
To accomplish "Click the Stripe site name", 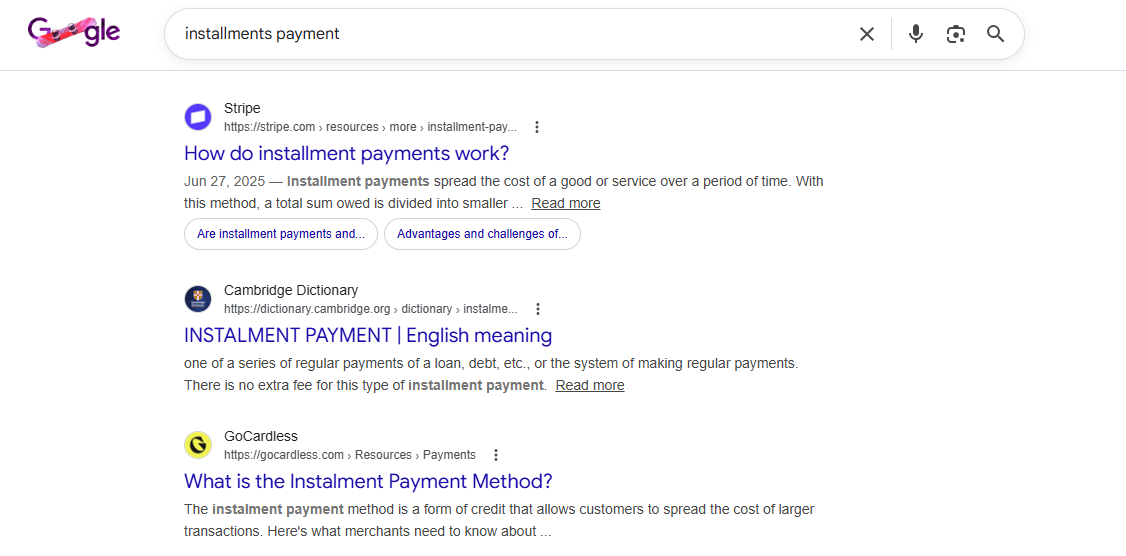I will (x=242, y=108).
